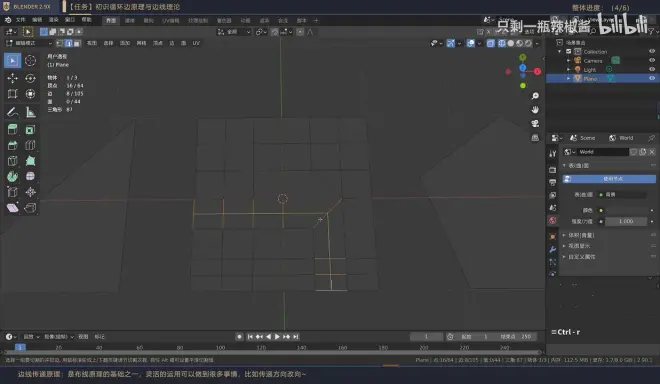
Task: Hide the Light object in outliner
Action: 652,69
